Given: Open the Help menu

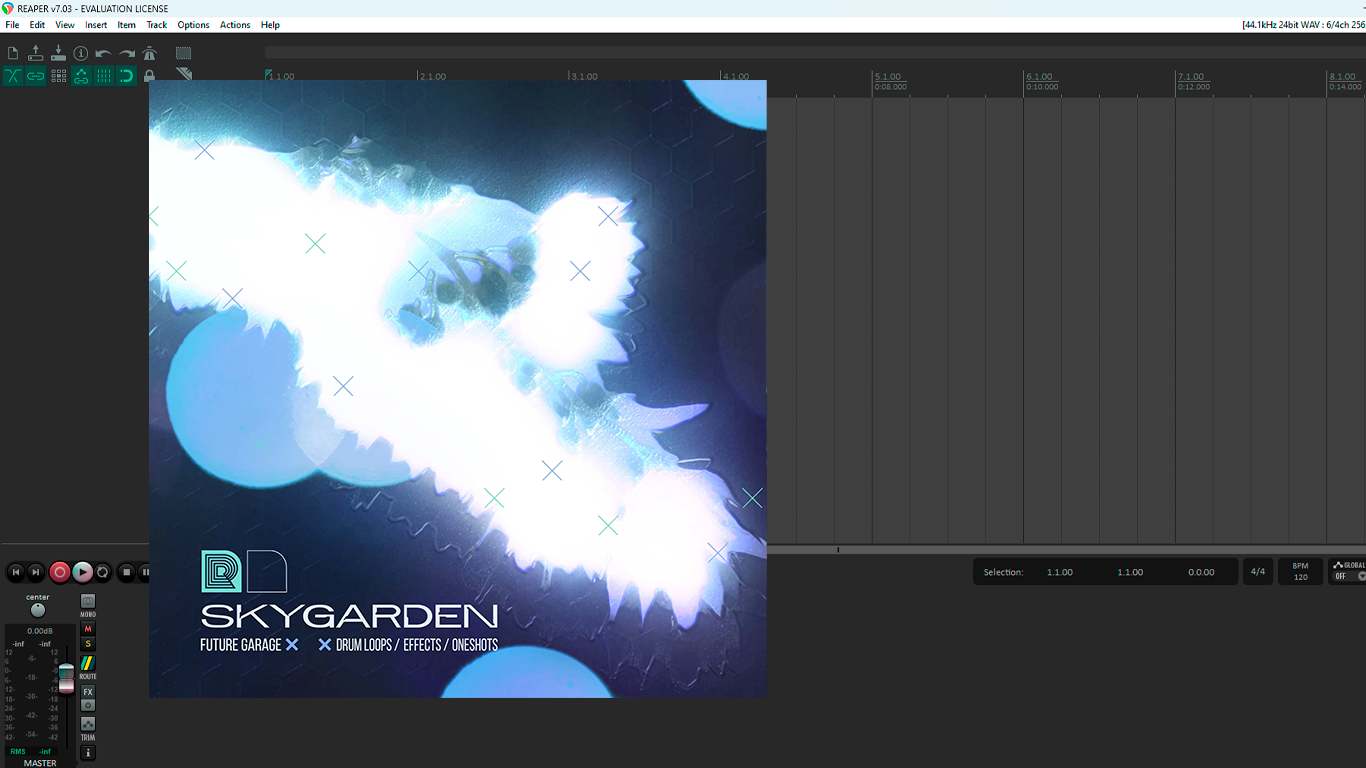Looking at the screenshot, I should coord(270,25).
